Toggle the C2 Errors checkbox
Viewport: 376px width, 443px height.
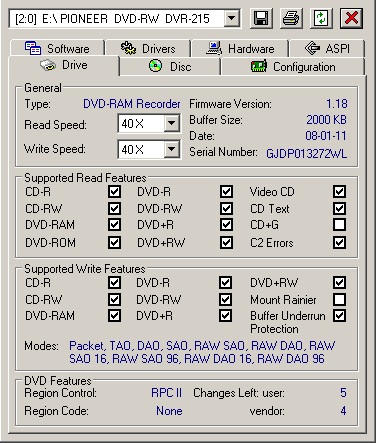pyautogui.click(x=339, y=242)
